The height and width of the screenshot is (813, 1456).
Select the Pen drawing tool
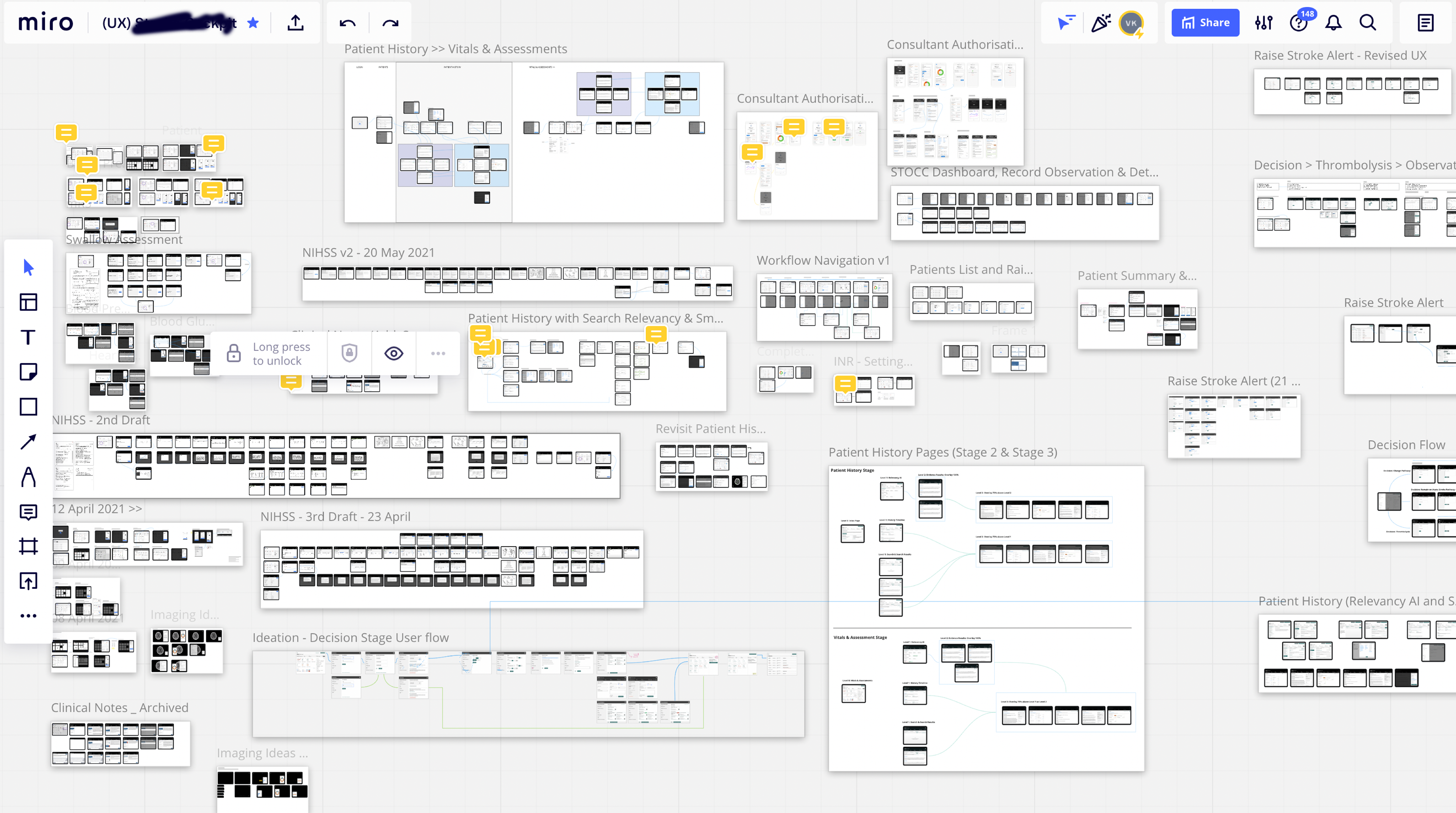point(28,476)
